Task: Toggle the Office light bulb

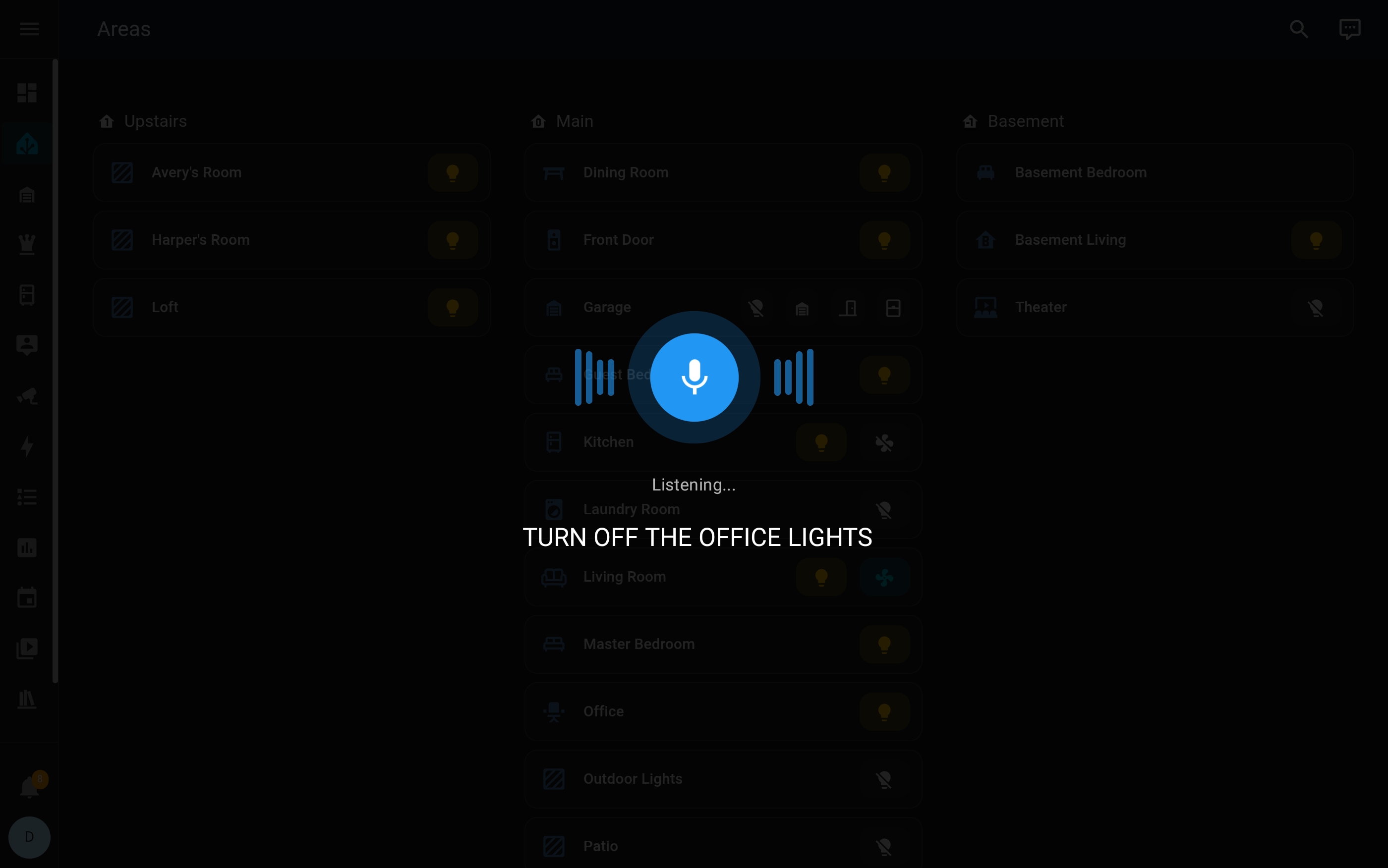Action: click(x=884, y=711)
